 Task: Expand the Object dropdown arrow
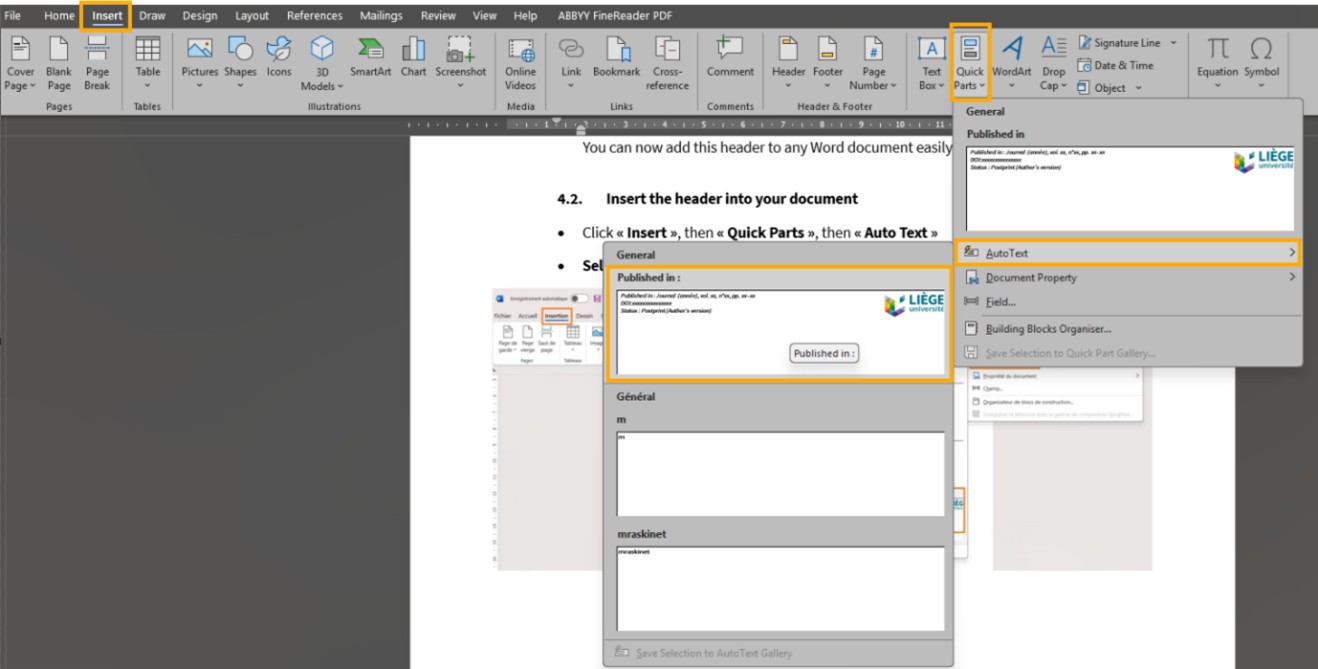click(x=1139, y=88)
